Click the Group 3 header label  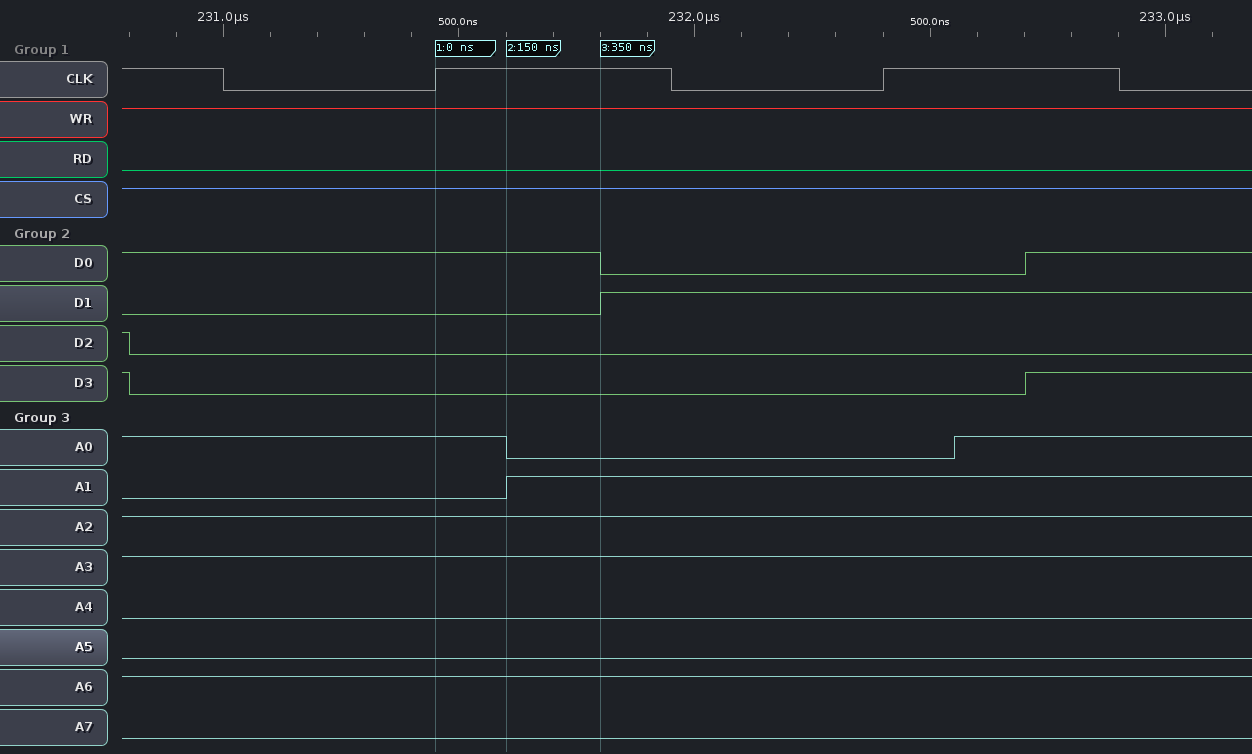click(42, 417)
